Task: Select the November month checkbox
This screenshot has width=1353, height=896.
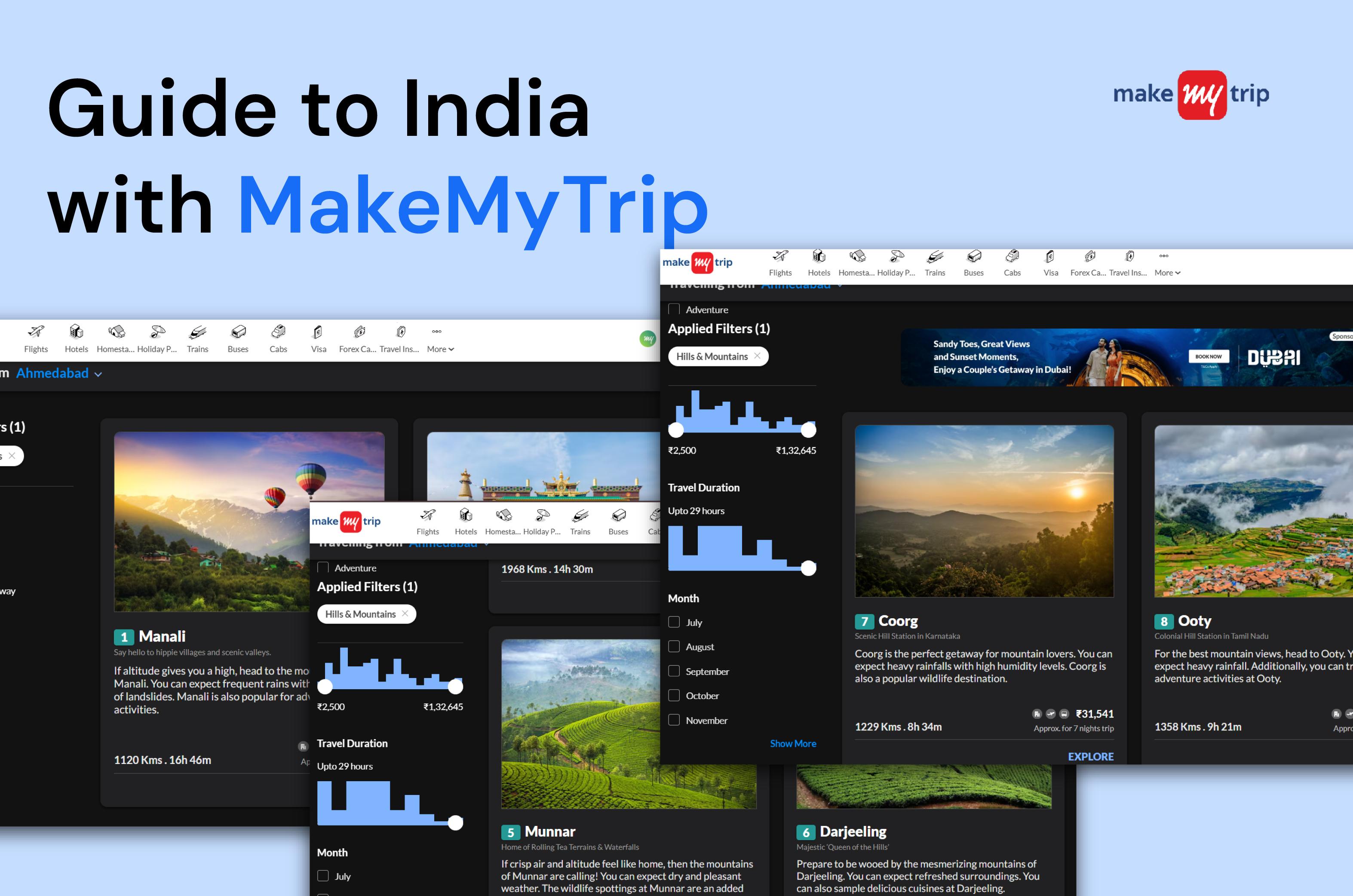Action: point(674,720)
